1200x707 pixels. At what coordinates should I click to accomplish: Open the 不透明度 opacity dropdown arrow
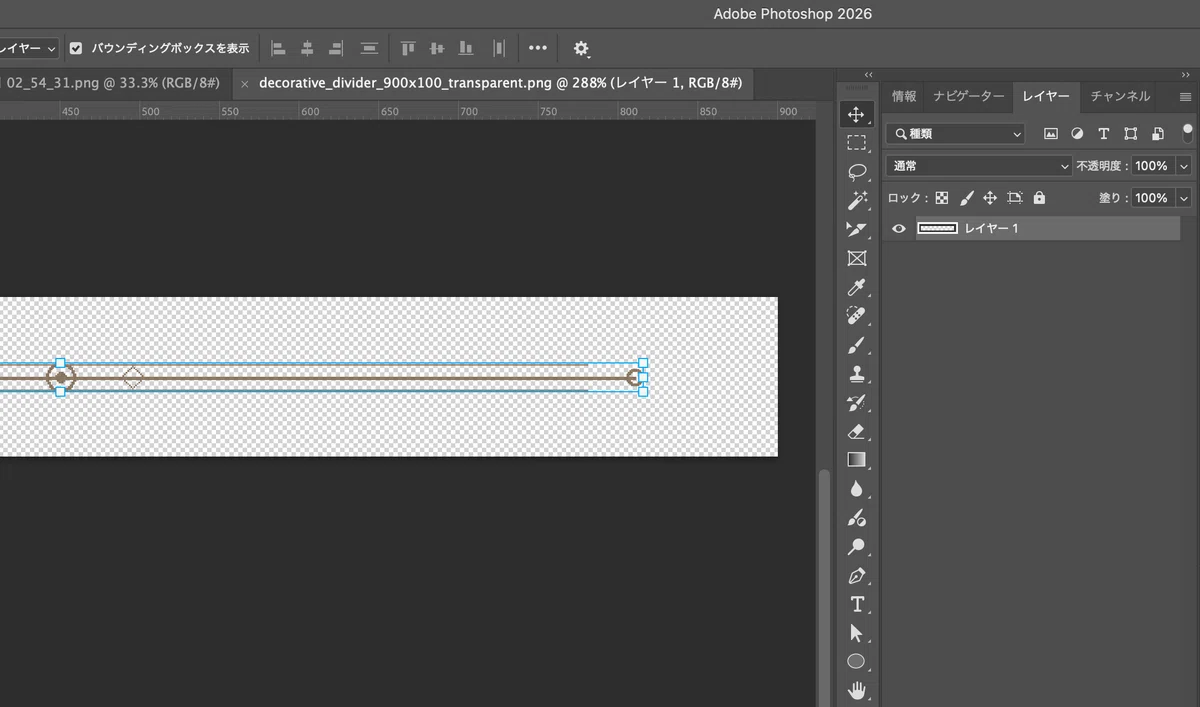[x=1184, y=166]
